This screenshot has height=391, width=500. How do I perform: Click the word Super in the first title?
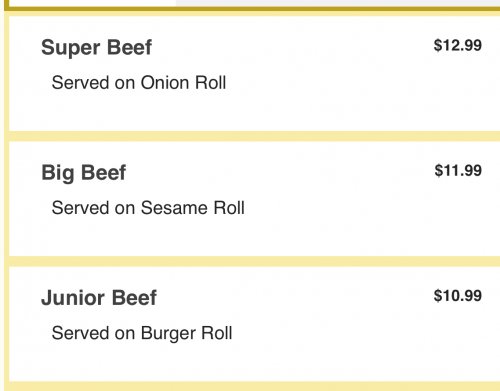tap(71, 48)
